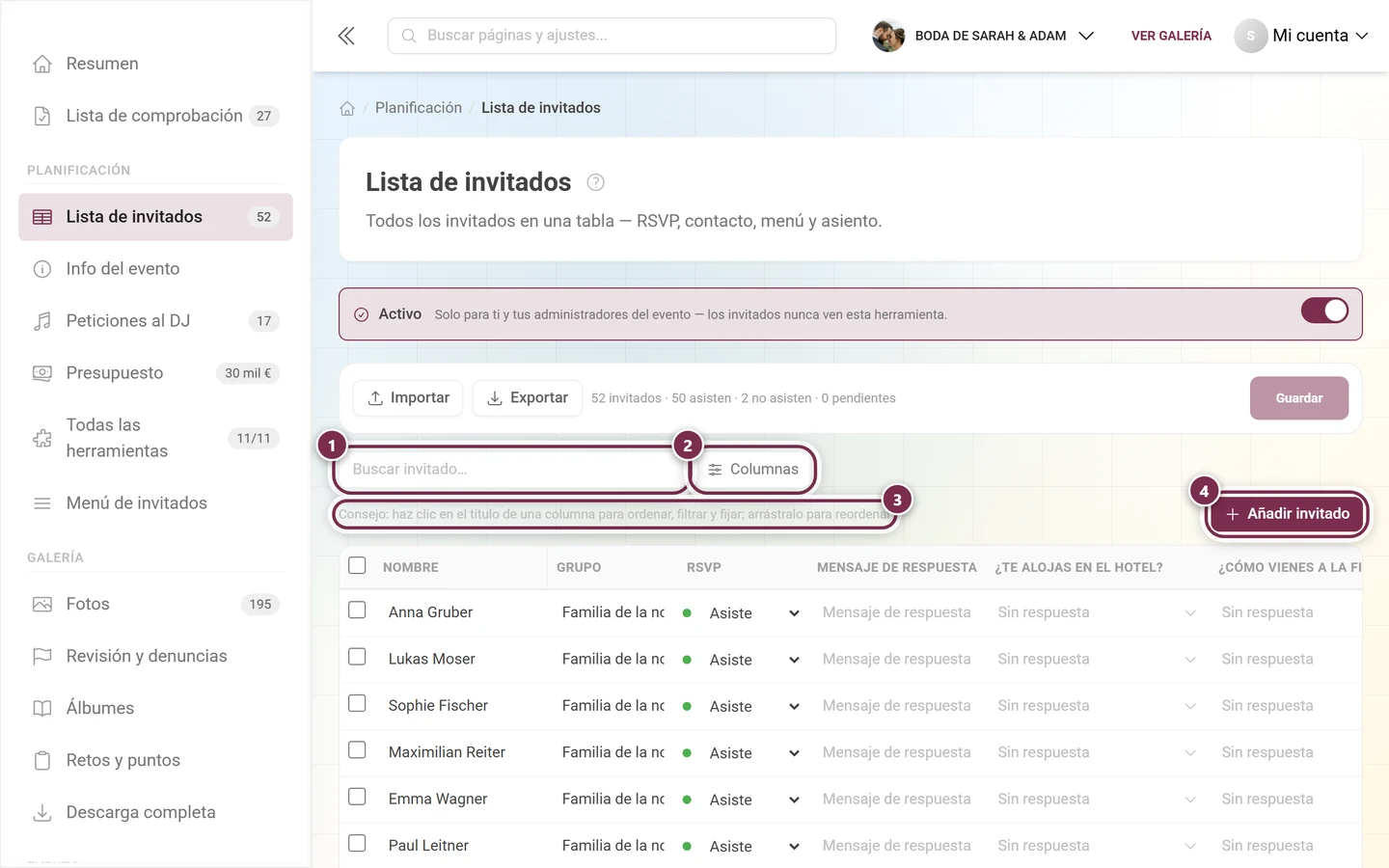Click the Lista de comprobación document icon
Screen dimensions: 1389x868
42,116
